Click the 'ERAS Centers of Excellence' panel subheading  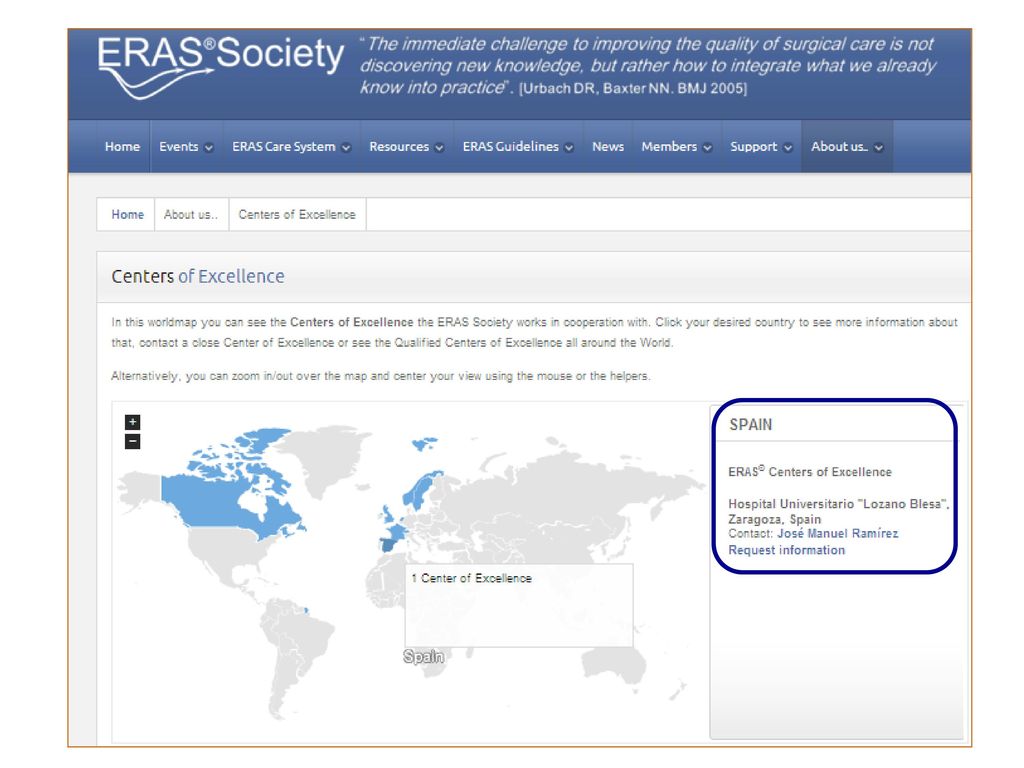coord(810,472)
